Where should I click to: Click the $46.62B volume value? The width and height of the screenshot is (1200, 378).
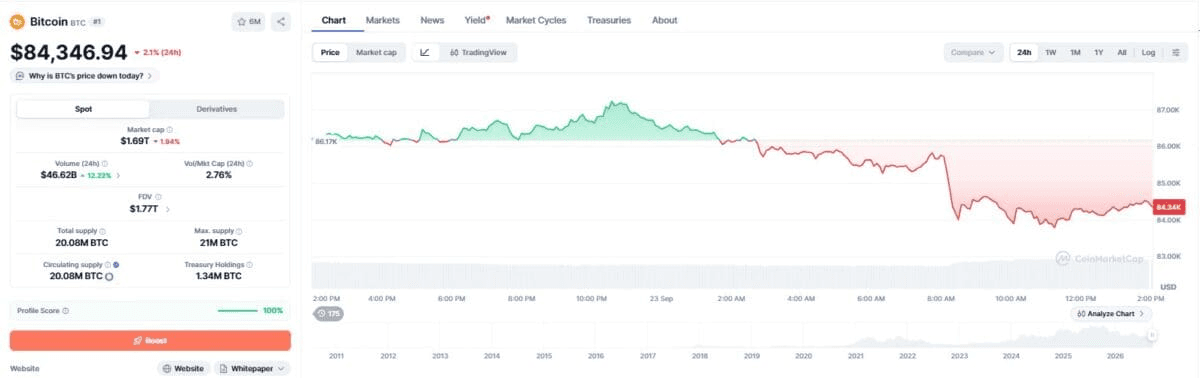tap(59, 175)
